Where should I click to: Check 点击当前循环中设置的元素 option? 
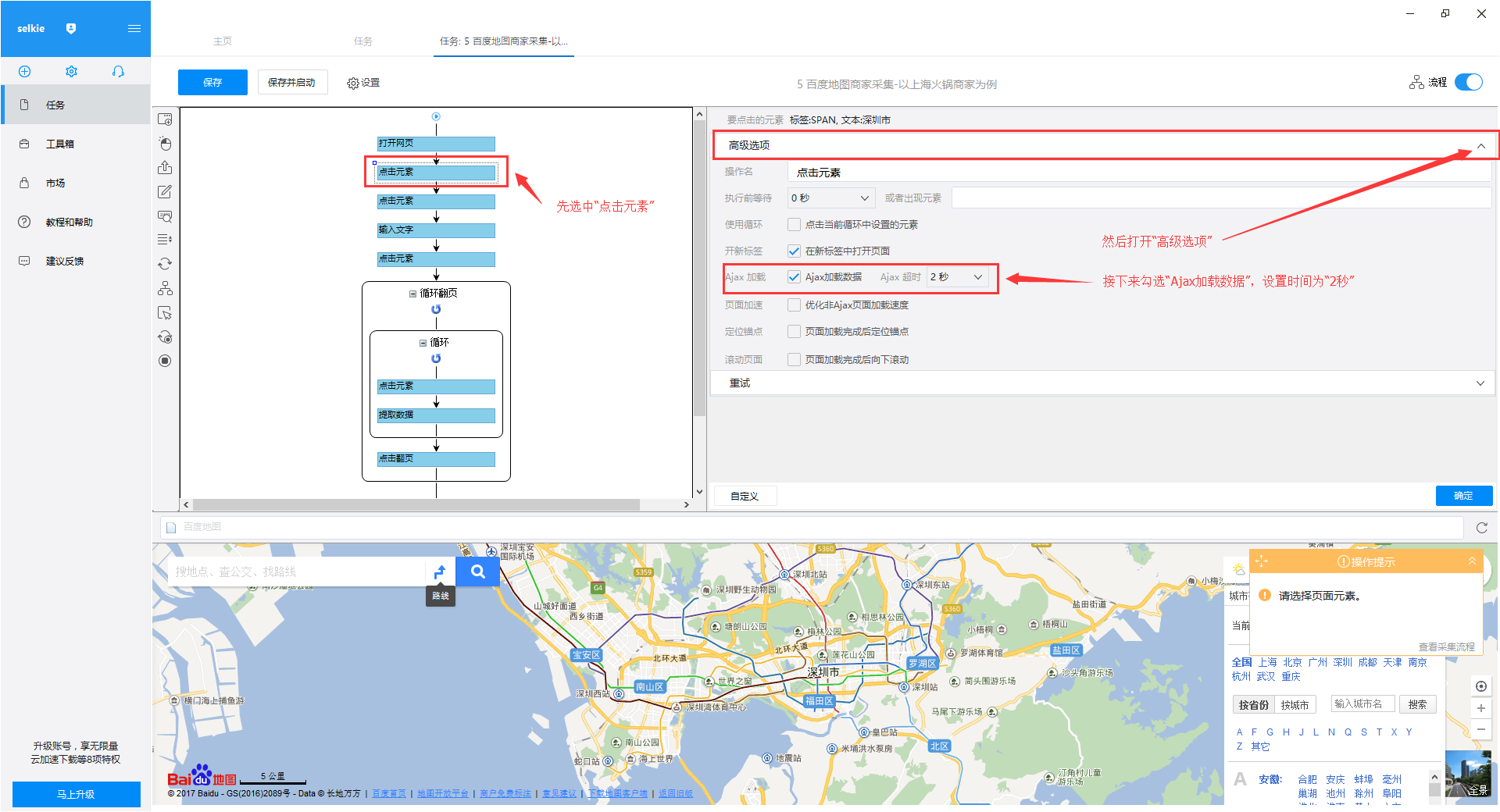(x=794, y=225)
